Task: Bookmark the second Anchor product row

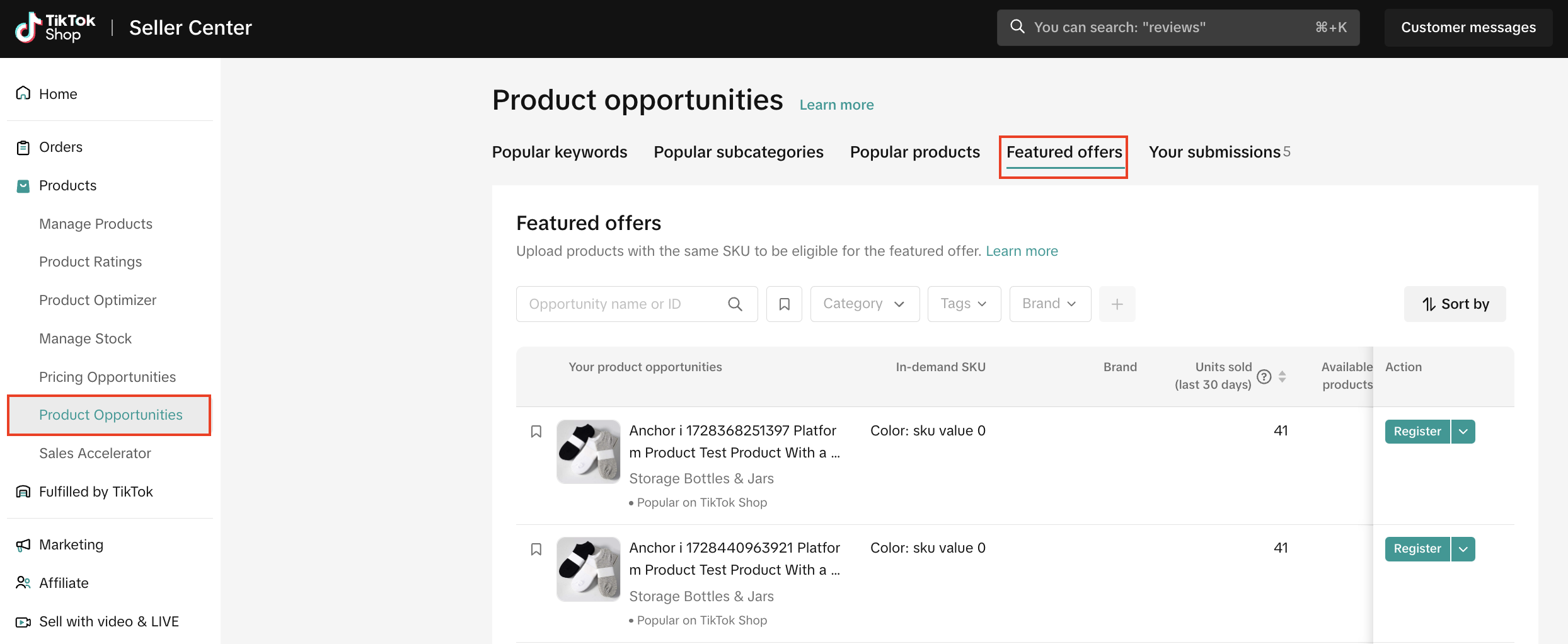Action: click(536, 549)
